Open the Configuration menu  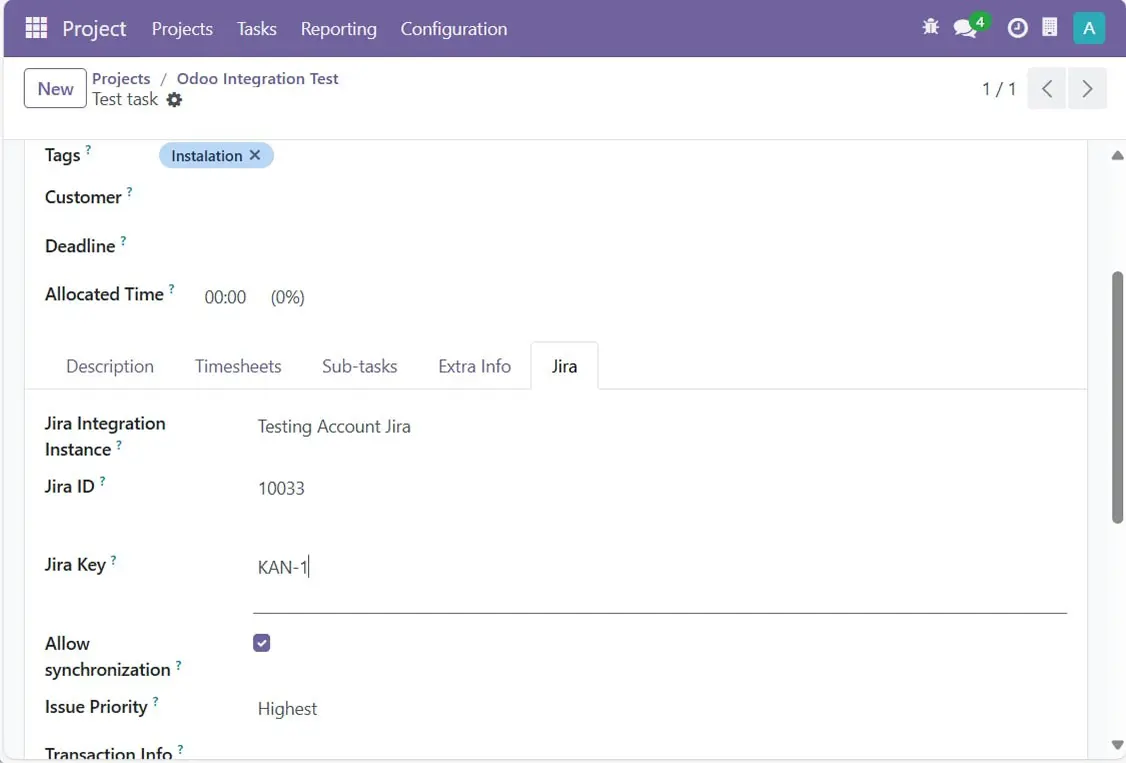click(x=453, y=29)
